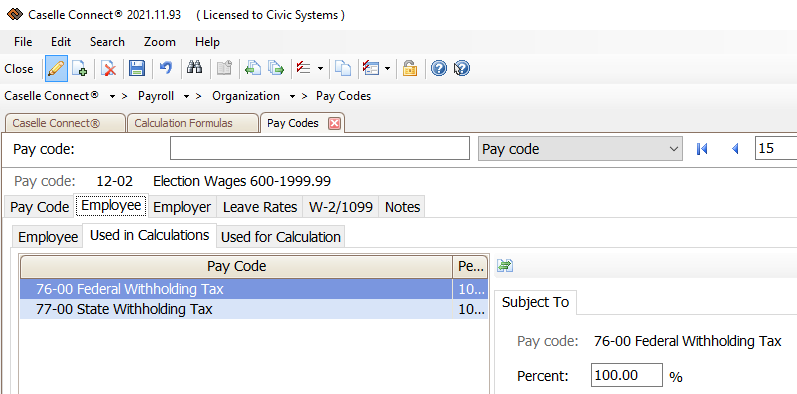Image resolution: width=797 pixels, height=394 pixels.
Task: Switch to the Caselle Connect® tab
Action: coord(65,124)
